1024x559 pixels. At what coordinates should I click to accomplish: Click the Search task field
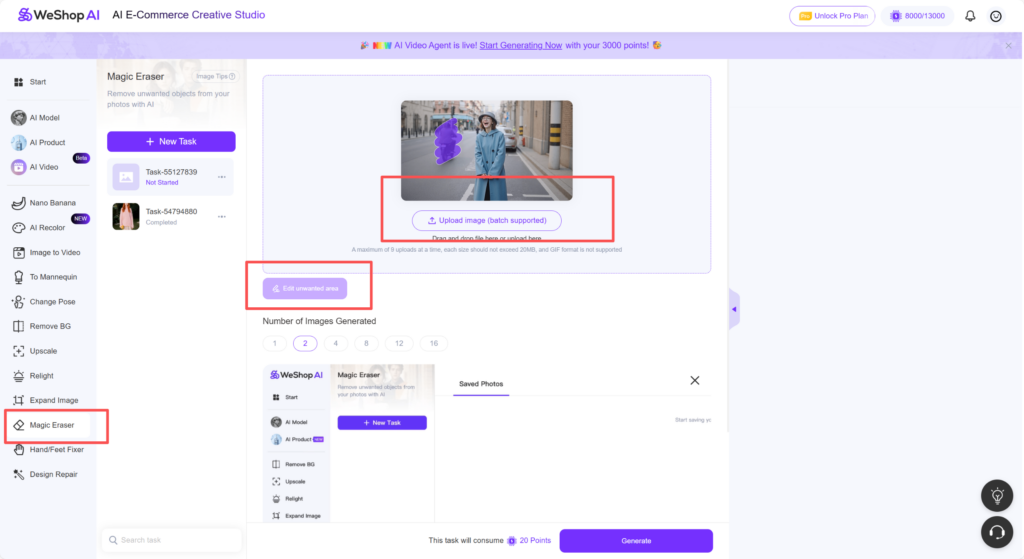[172, 540]
